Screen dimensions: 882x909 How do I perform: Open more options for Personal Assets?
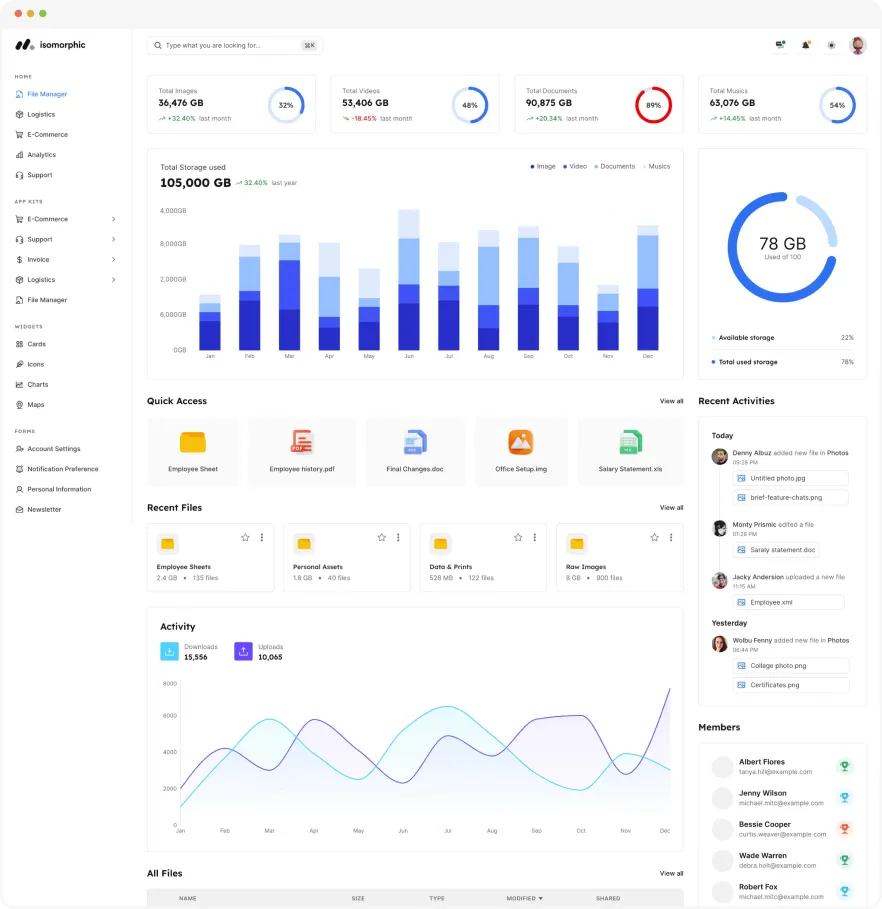pos(398,537)
